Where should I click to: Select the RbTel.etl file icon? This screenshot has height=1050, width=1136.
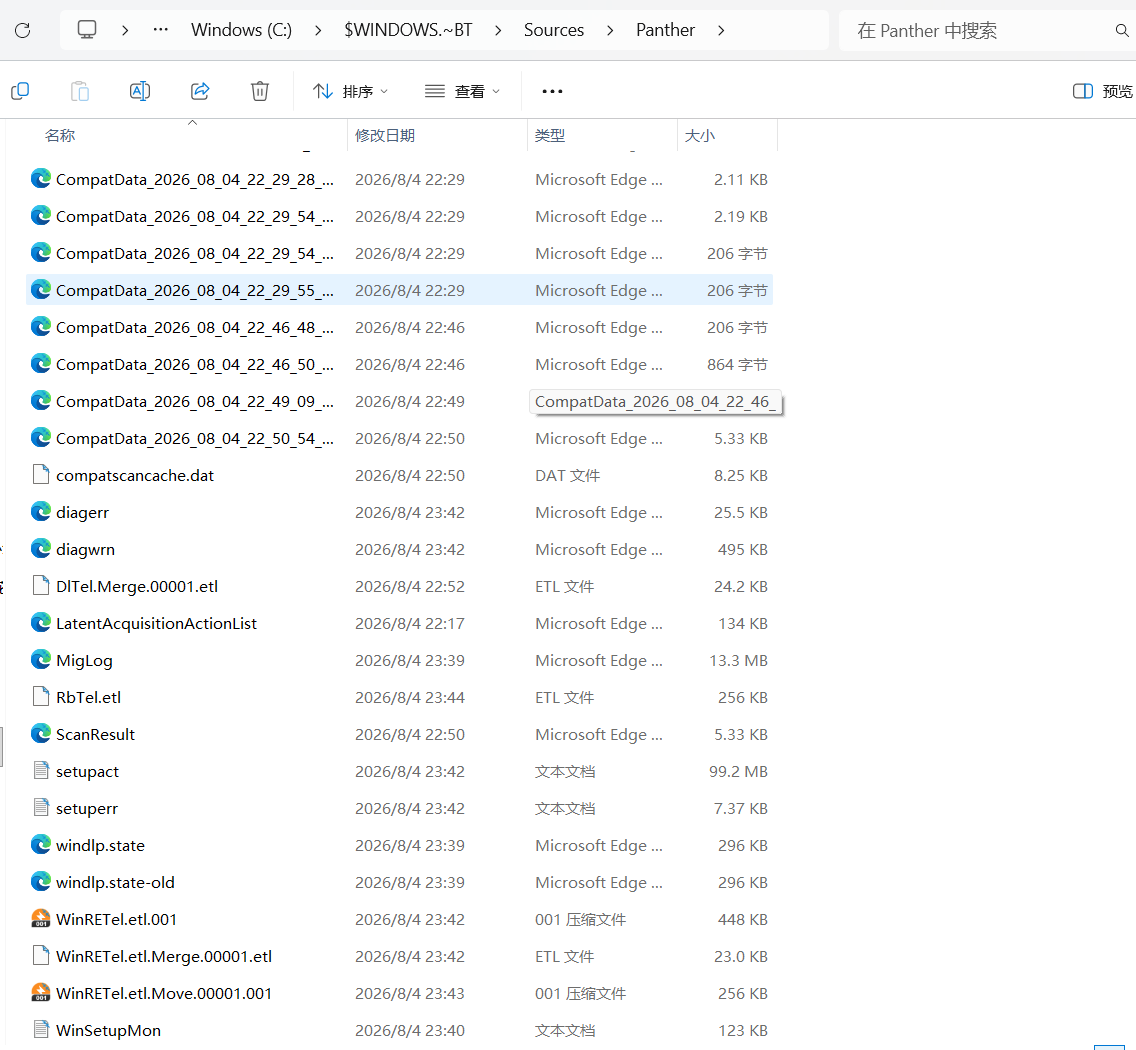41,696
